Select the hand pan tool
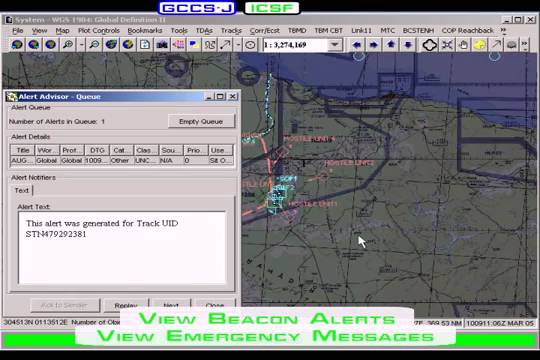This screenshot has width=540, height=360. (x=463, y=45)
